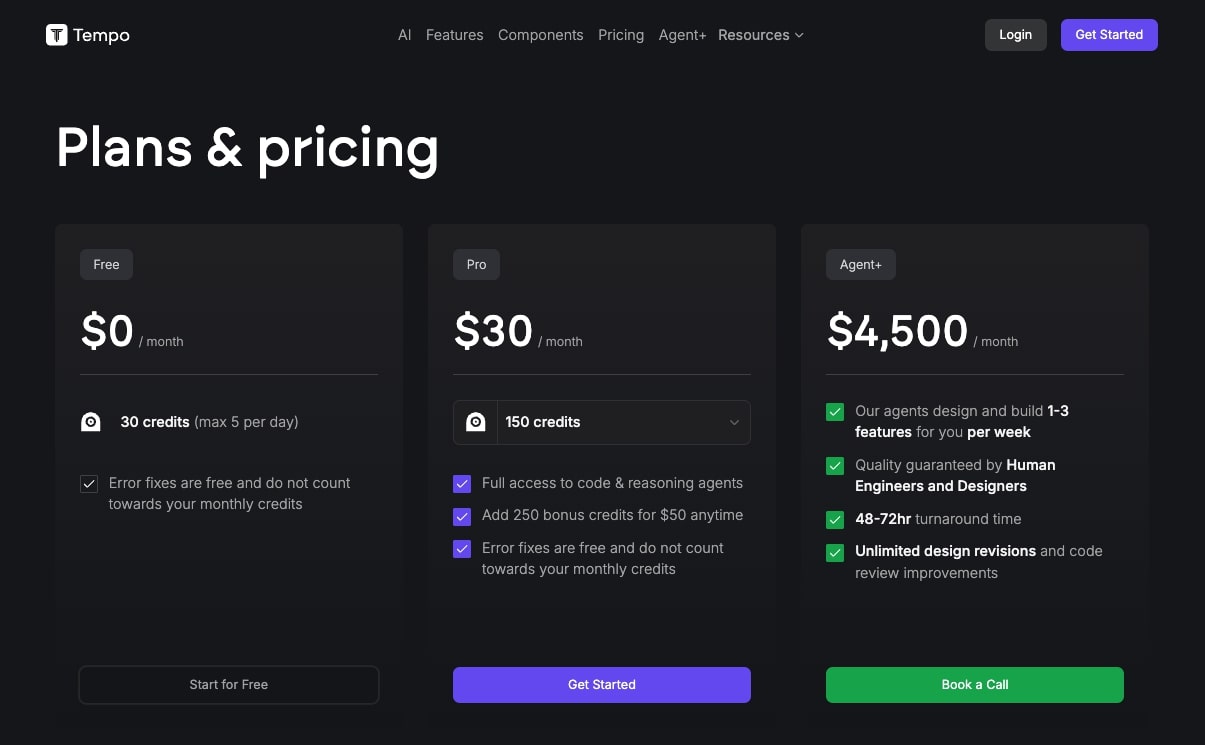Image resolution: width=1205 pixels, height=745 pixels.
Task: Open the Pricing navigation item
Action: [620, 35]
